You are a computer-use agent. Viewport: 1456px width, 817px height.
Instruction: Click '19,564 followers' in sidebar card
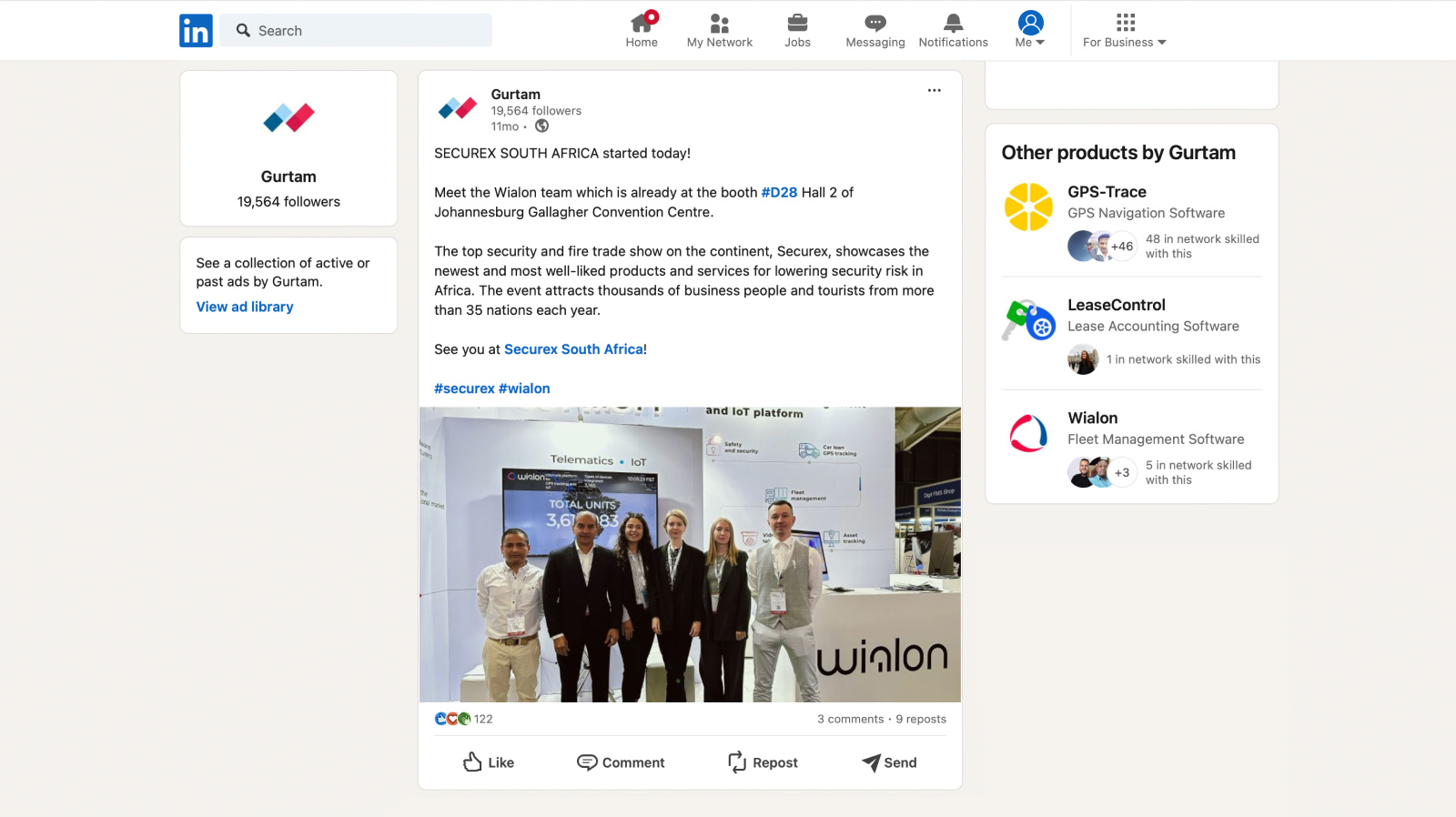click(x=288, y=202)
